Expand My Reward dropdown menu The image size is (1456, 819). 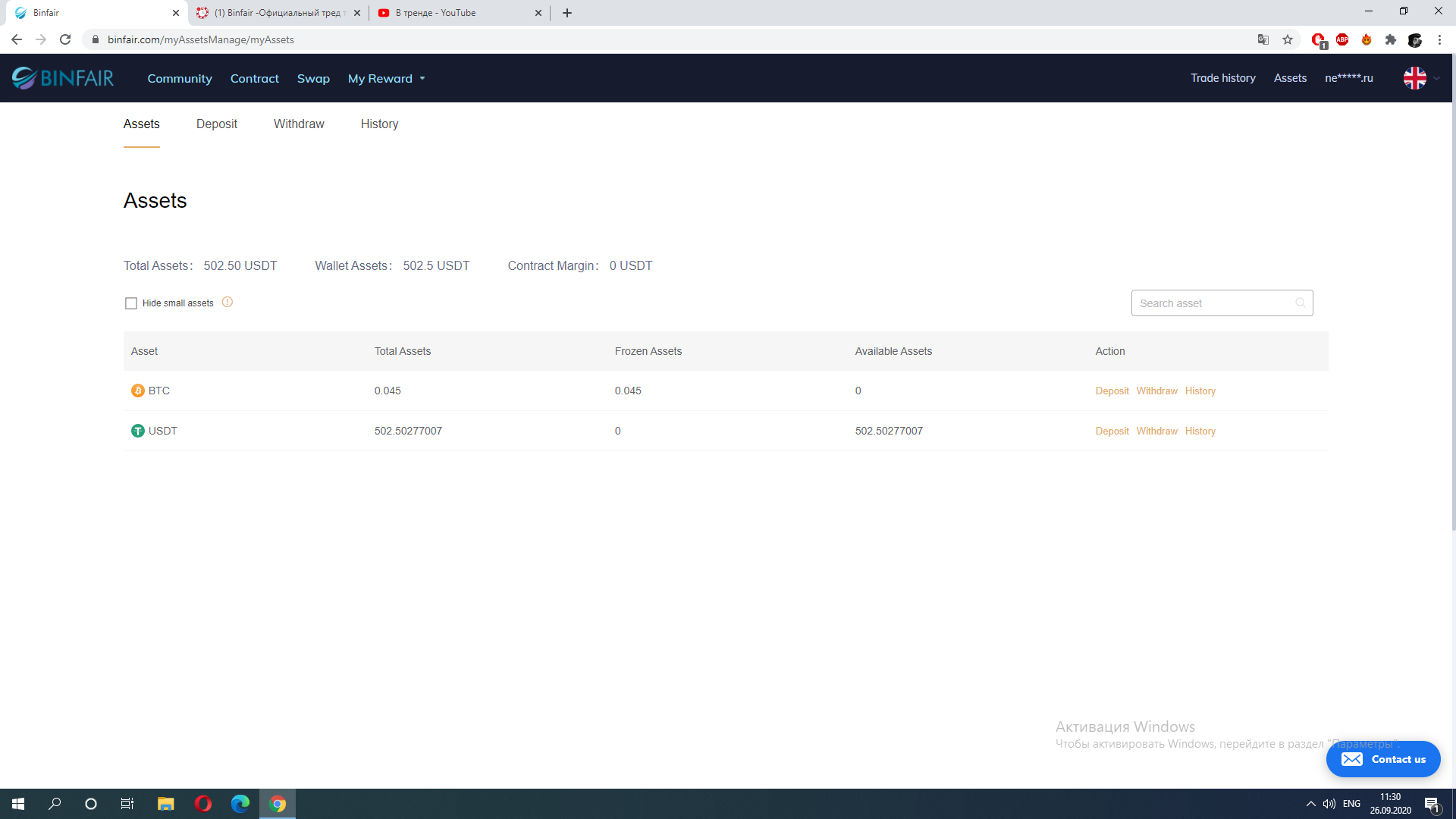tap(386, 79)
